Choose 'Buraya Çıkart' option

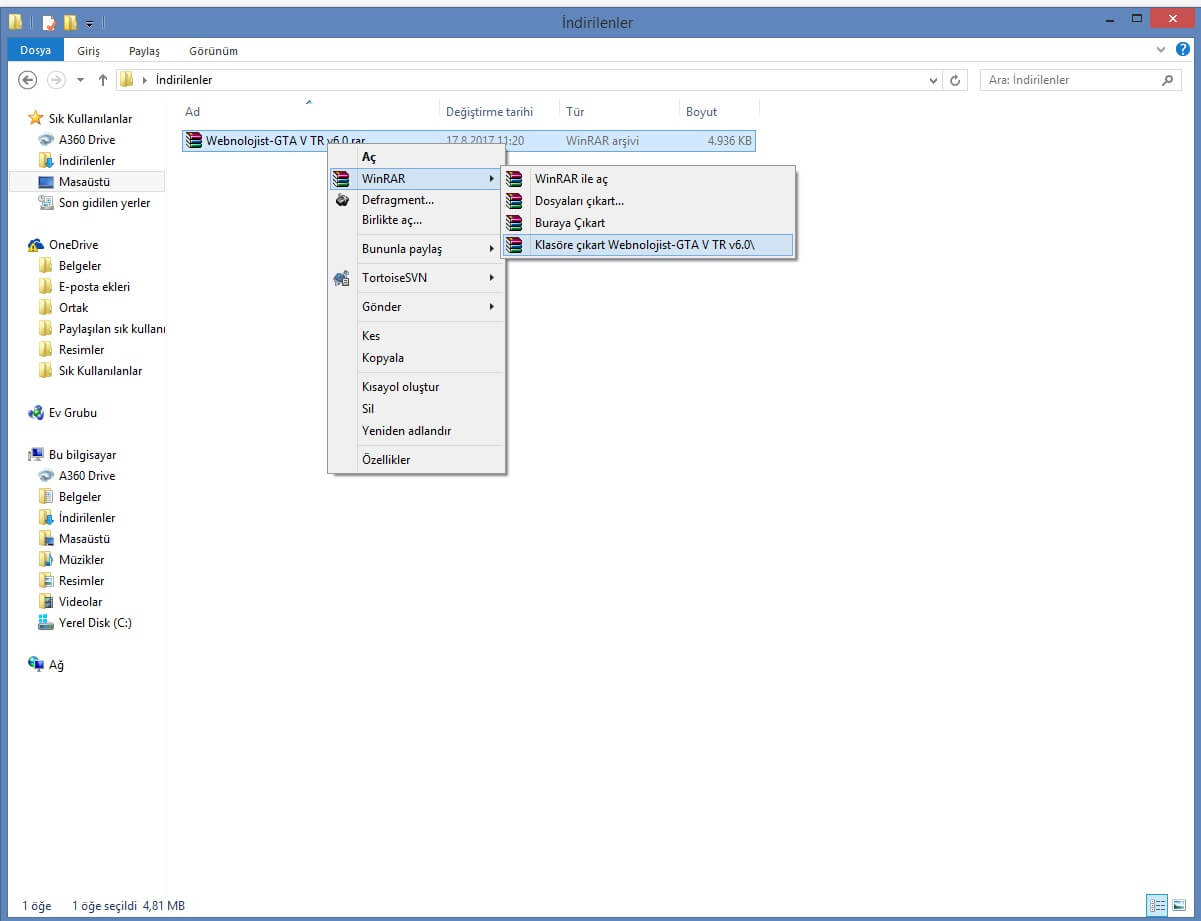[648, 223]
